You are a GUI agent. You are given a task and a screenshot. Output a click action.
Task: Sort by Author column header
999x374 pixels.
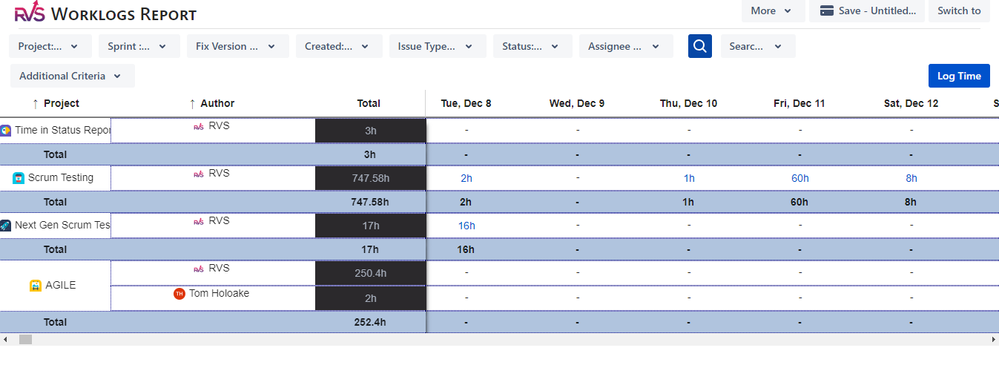[x=212, y=103]
